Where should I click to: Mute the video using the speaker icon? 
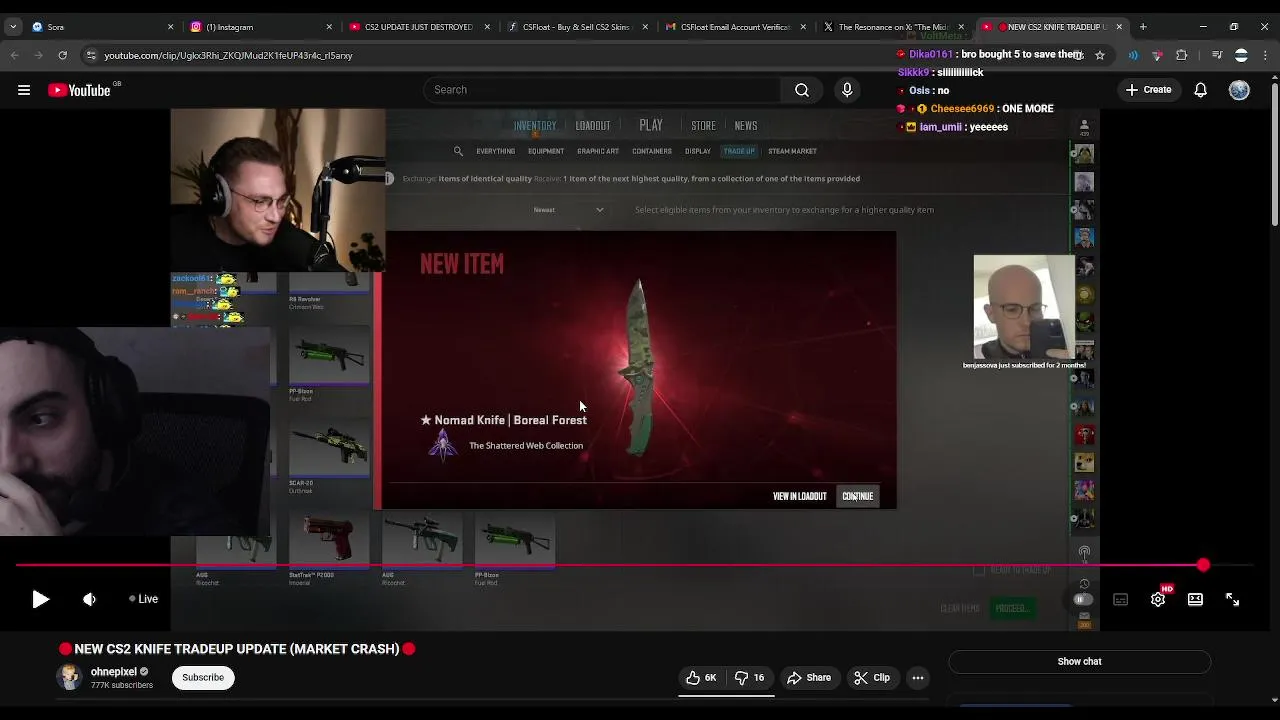click(89, 599)
